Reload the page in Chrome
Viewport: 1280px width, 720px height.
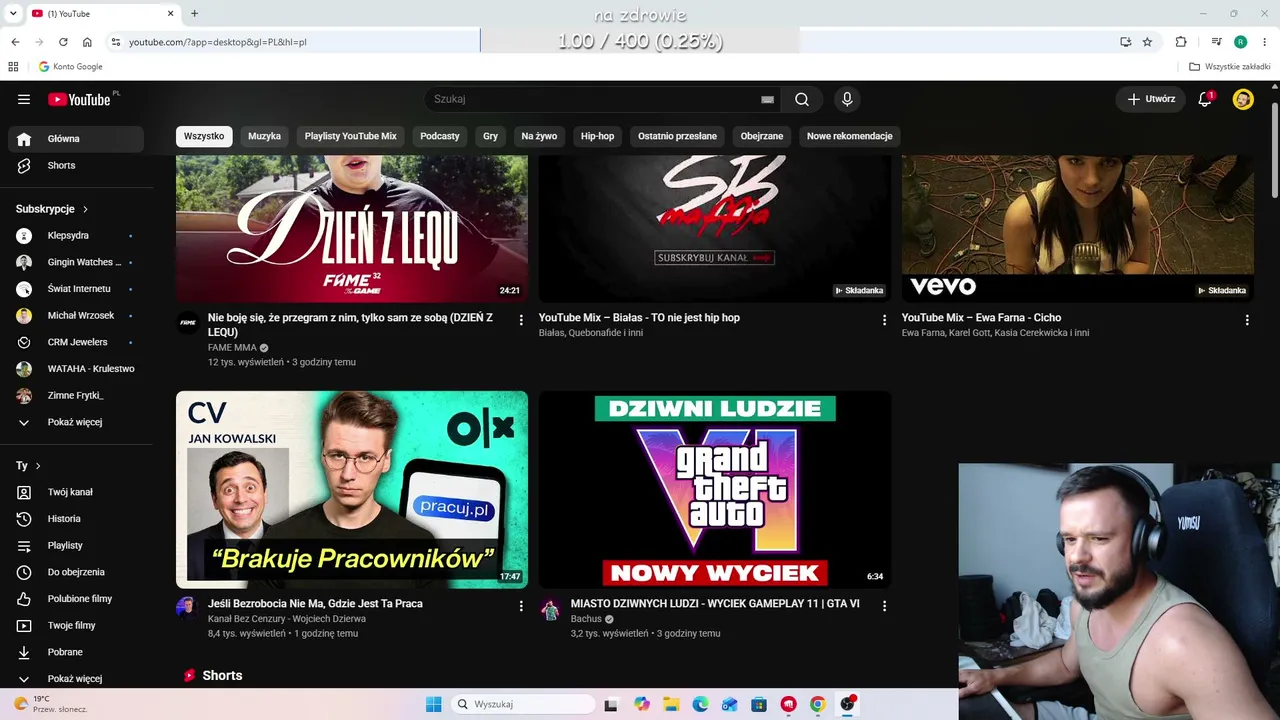pyautogui.click(x=63, y=42)
